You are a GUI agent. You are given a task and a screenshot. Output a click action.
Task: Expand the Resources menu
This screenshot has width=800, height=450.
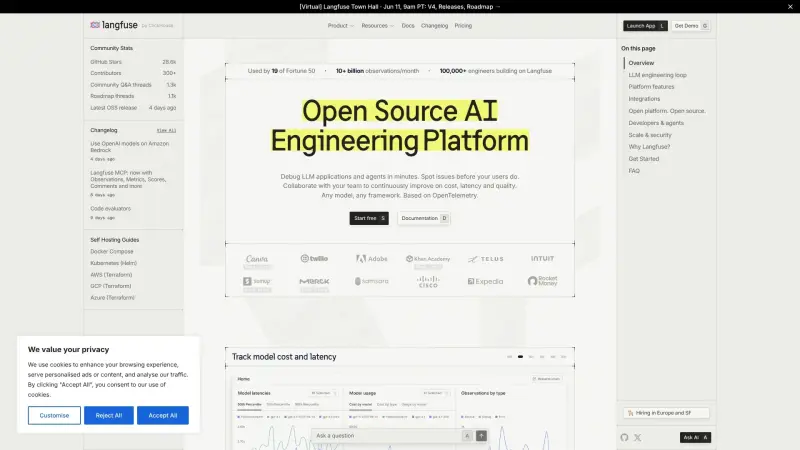(378, 26)
